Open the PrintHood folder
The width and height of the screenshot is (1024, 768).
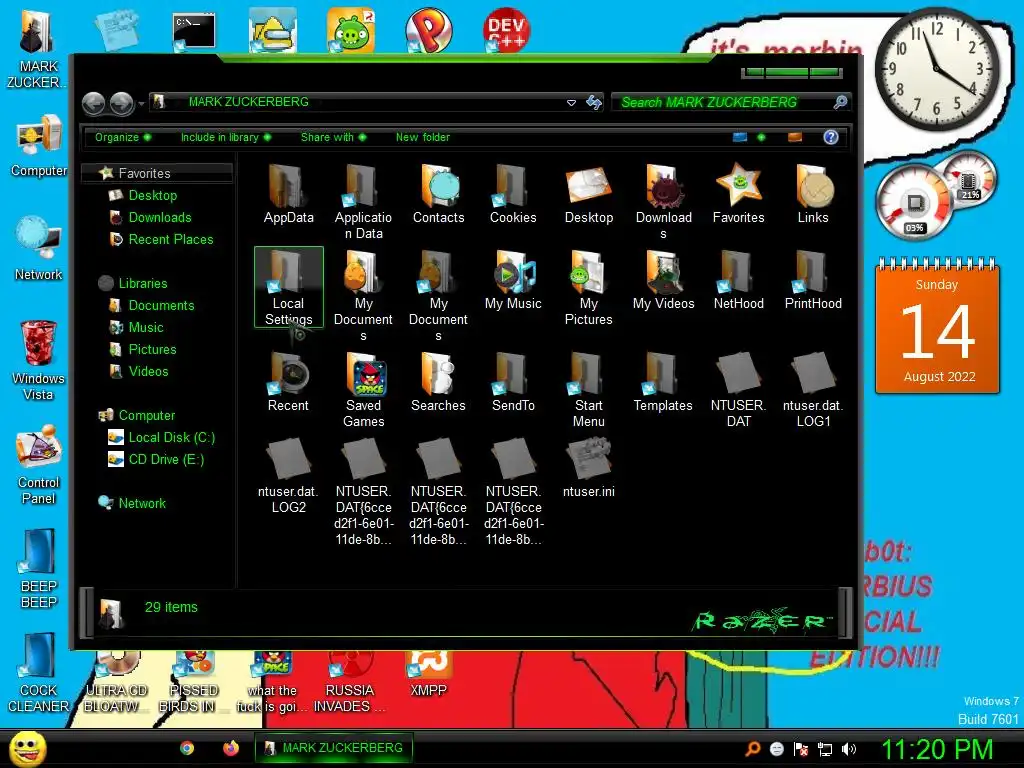(x=813, y=281)
